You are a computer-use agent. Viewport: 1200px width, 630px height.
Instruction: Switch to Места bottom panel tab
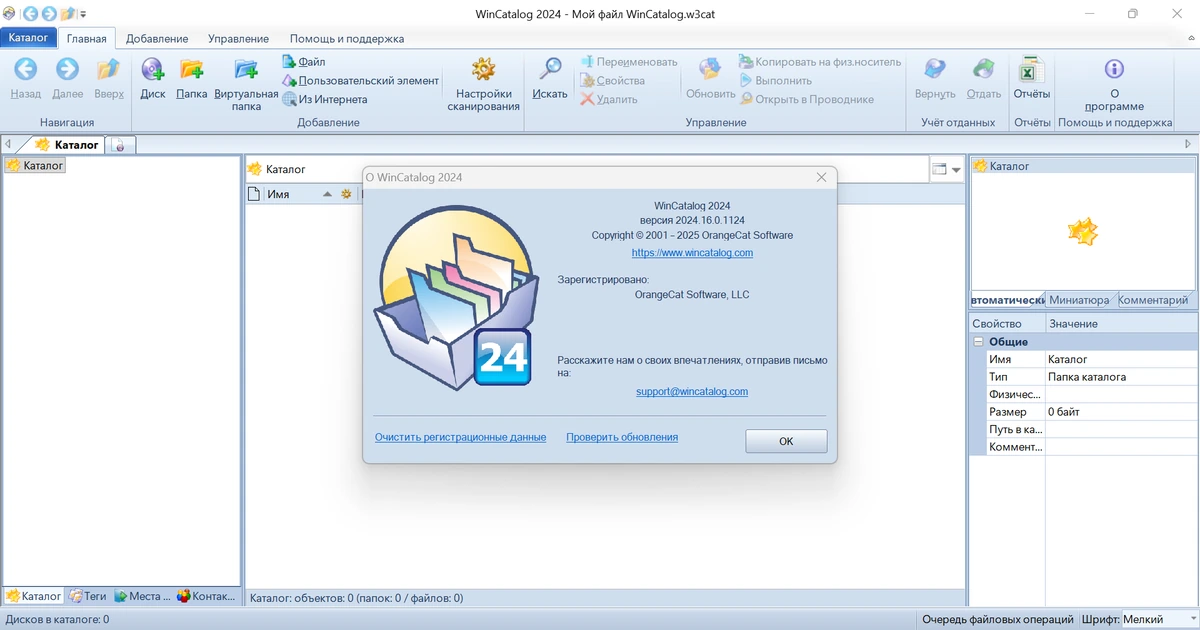pyautogui.click(x=142, y=596)
